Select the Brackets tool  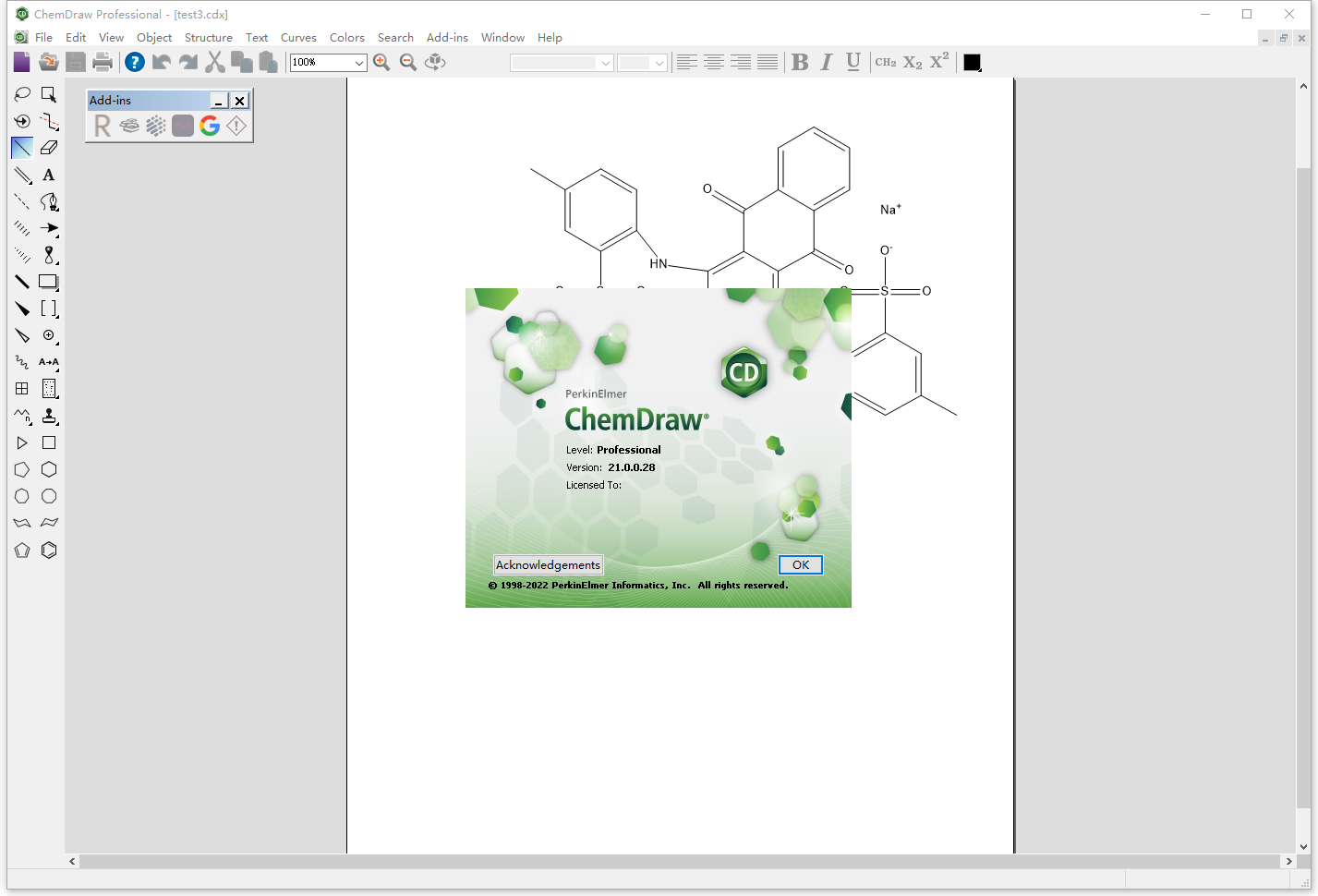49,309
